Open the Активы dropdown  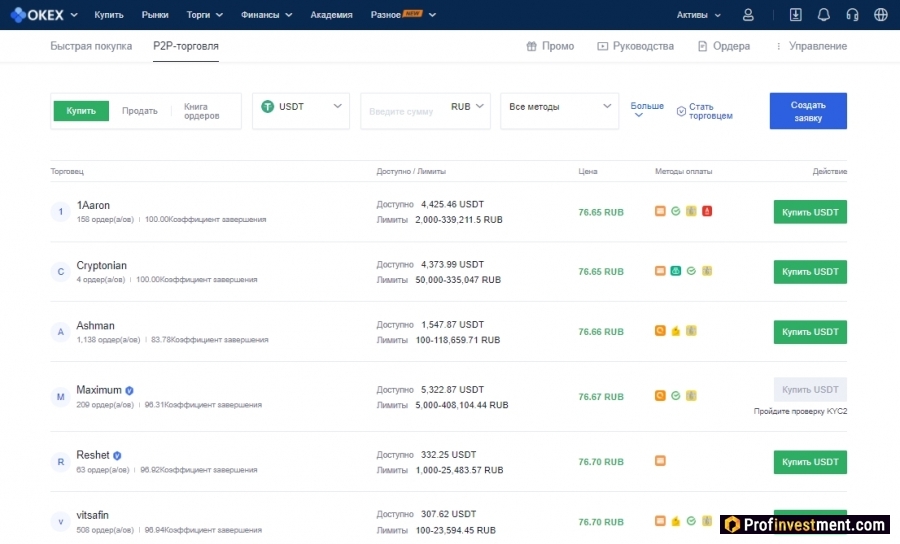click(698, 15)
